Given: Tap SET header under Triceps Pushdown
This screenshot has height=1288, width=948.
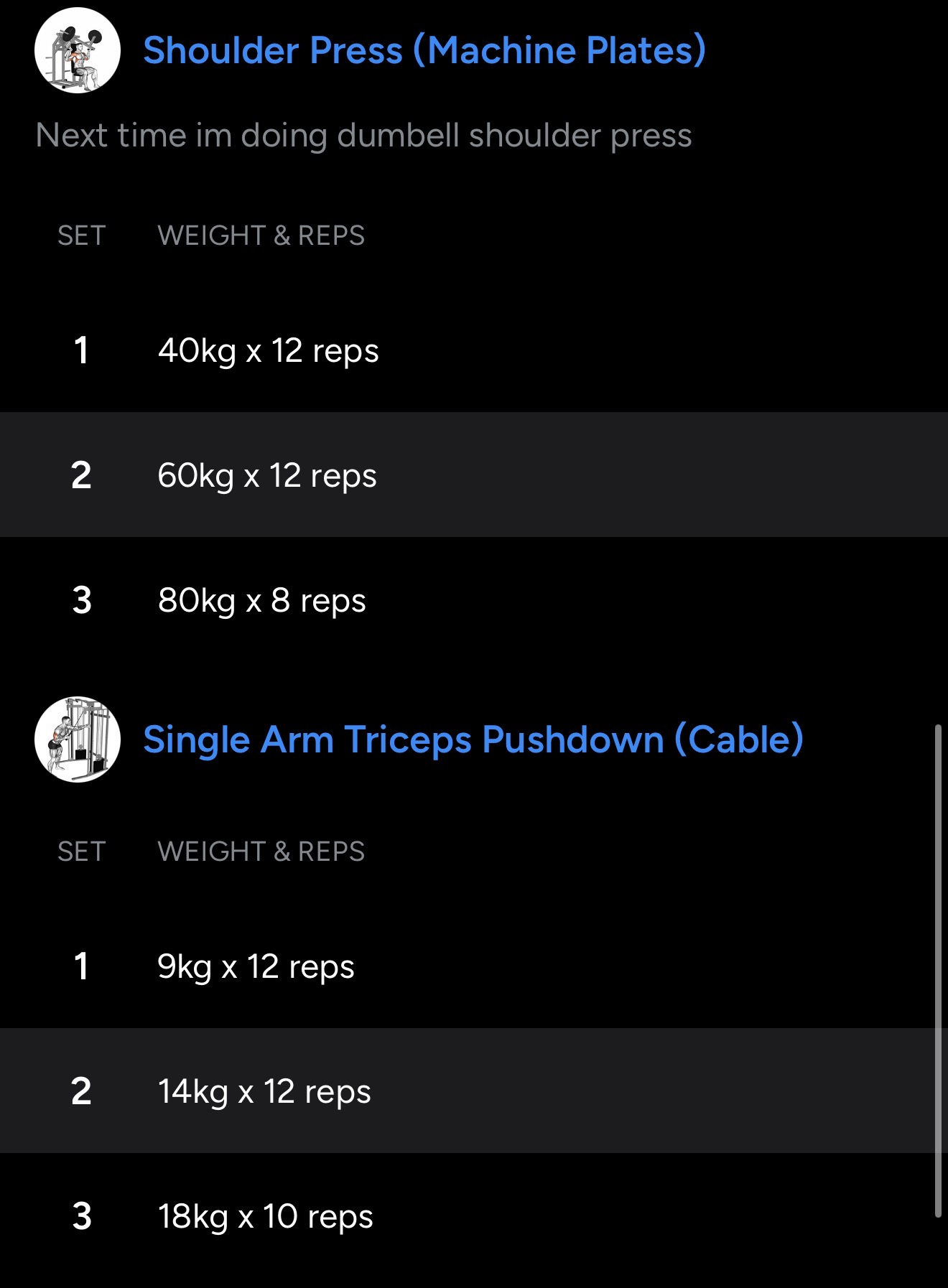Looking at the screenshot, I should (x=81, y=851).
